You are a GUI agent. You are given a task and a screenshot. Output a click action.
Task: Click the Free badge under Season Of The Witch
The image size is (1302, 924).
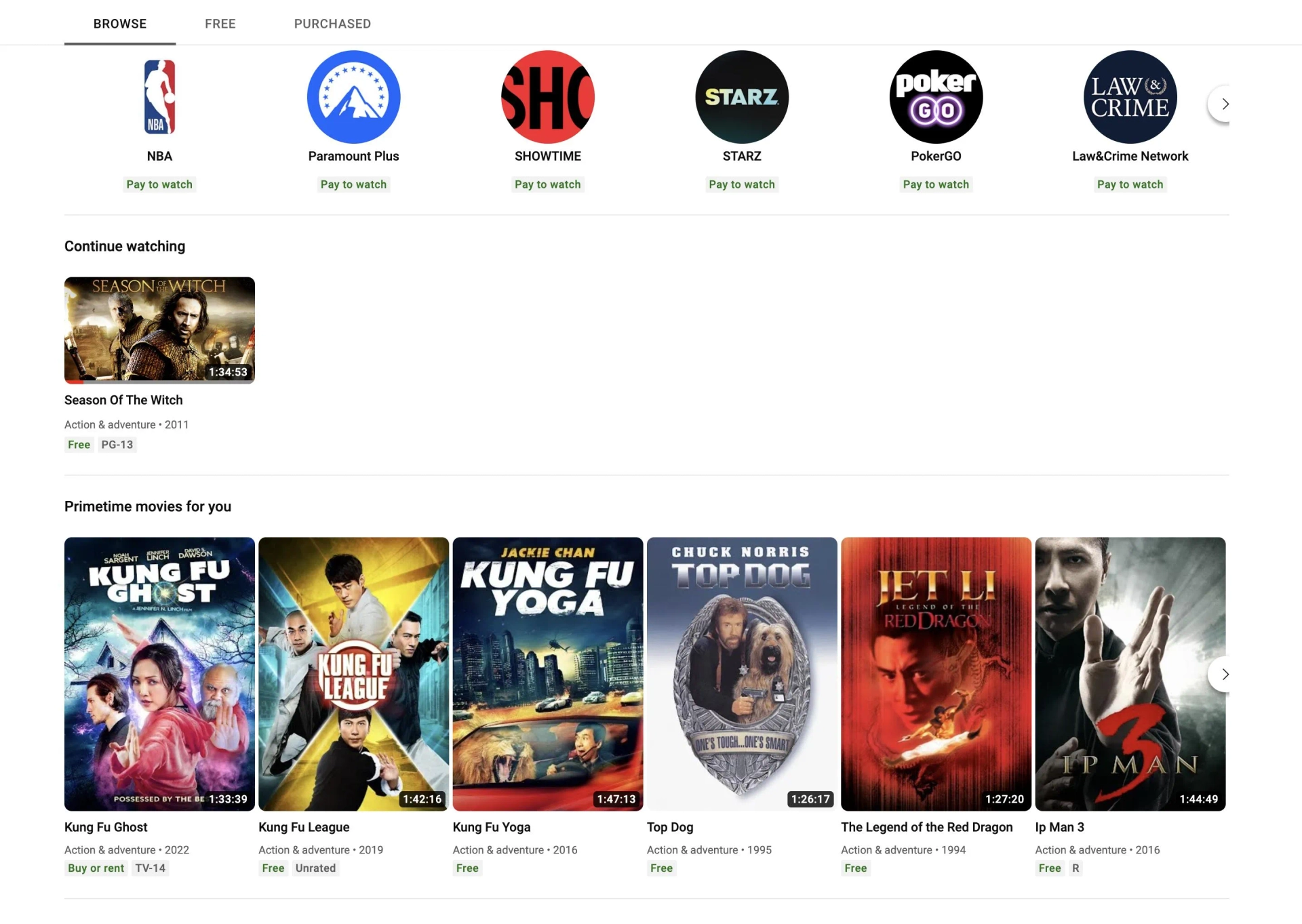pos(79,445)
